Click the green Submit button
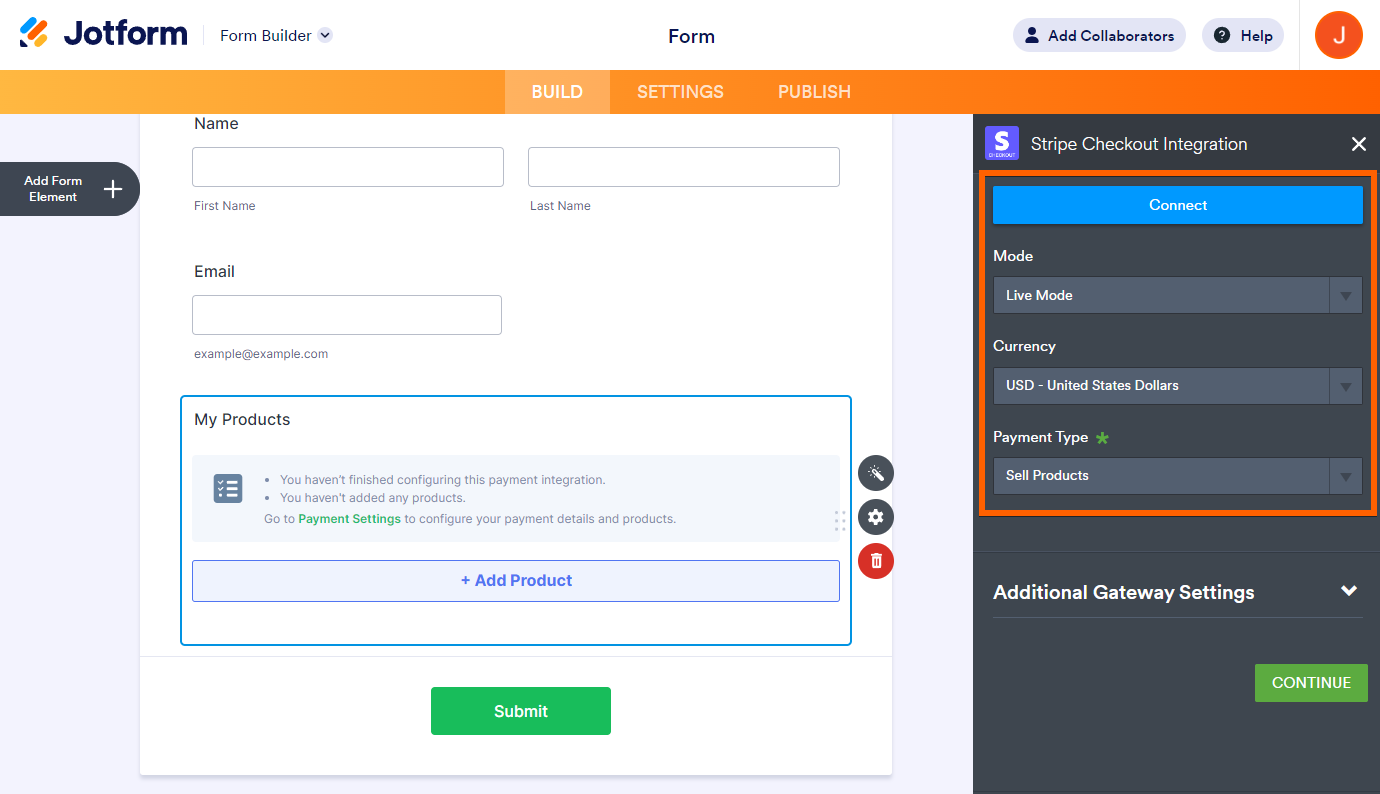Screen dimensions: 1380x794 coord(521,711)
